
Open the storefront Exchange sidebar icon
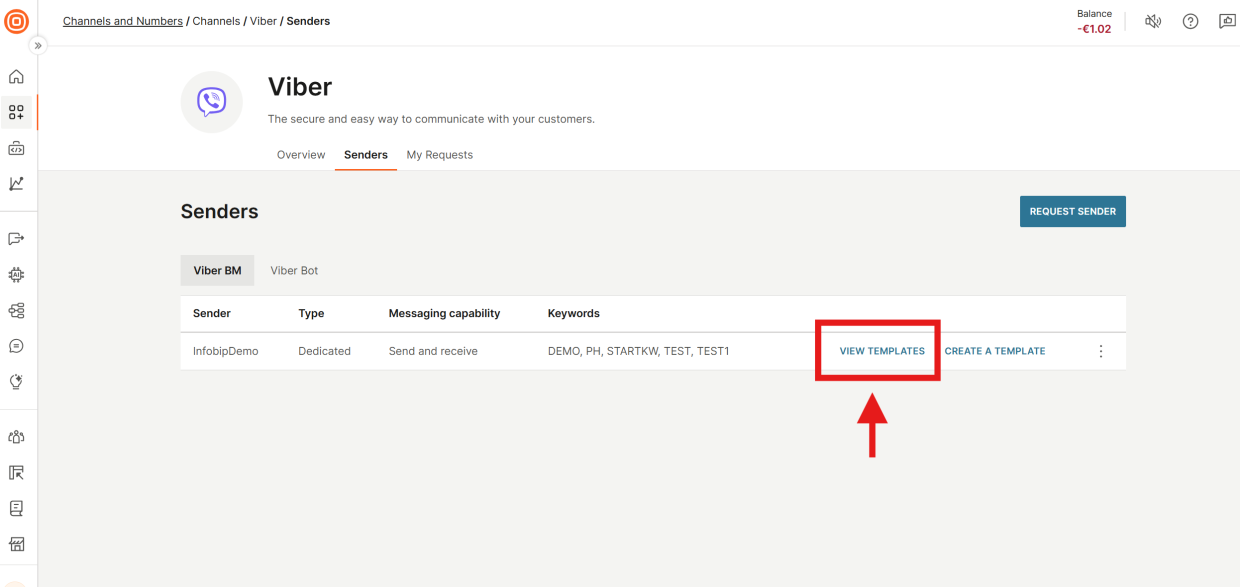pyautogui.click(x=16, y=544)
